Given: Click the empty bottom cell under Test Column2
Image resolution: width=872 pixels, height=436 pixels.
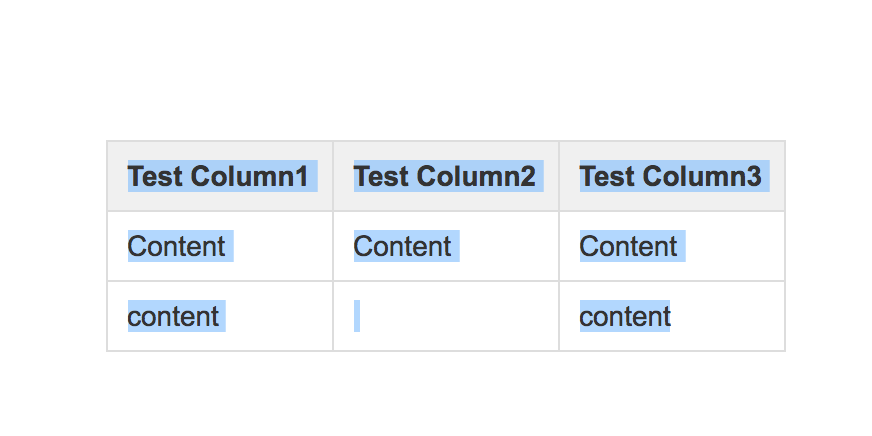Looking at the screenshot, I should coord(445,316).
